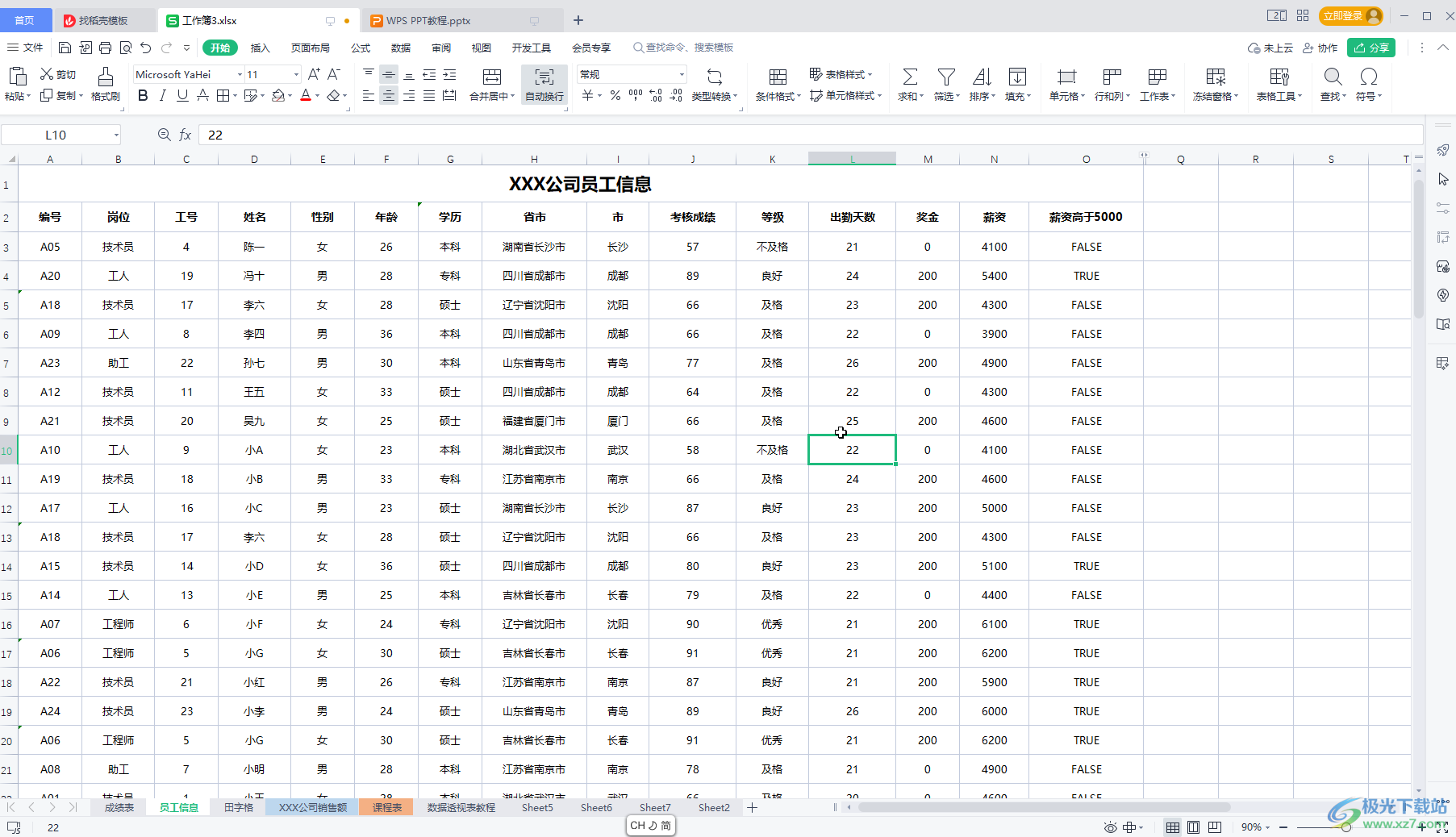
Task: Toggle italic formatting
Action: pos(163,96)
